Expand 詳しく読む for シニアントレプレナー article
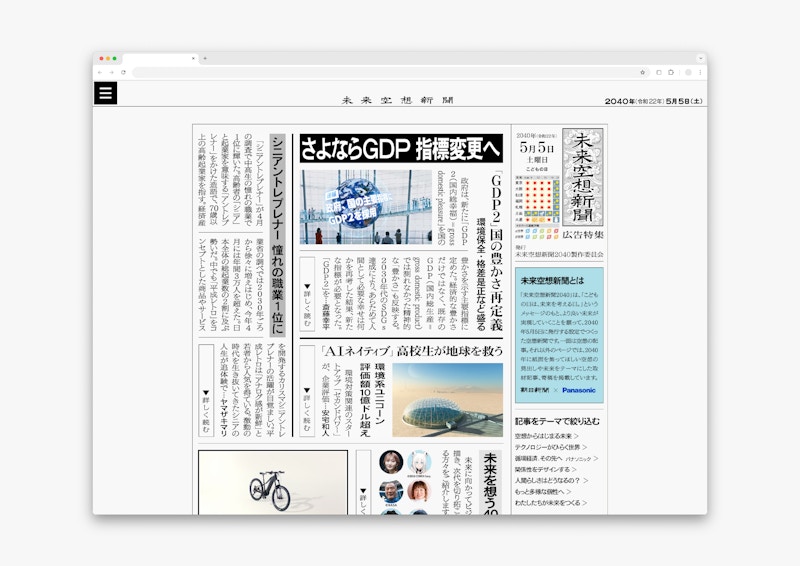 (x=206, y=412)
